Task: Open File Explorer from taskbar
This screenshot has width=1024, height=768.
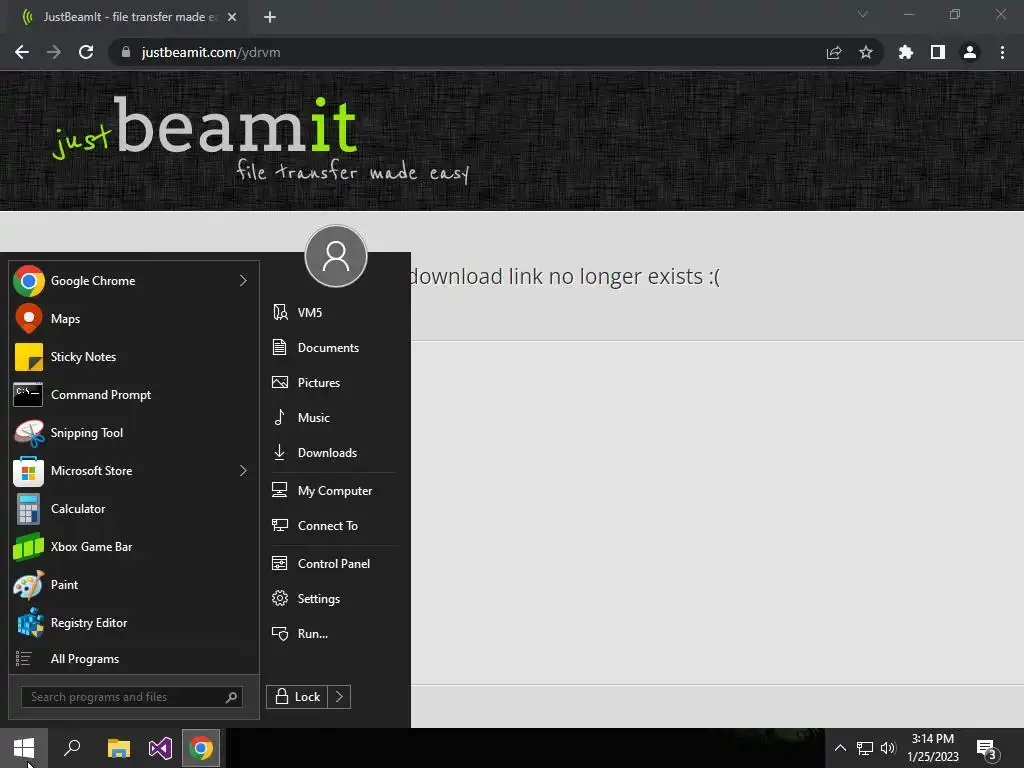Action: (118, 748)
